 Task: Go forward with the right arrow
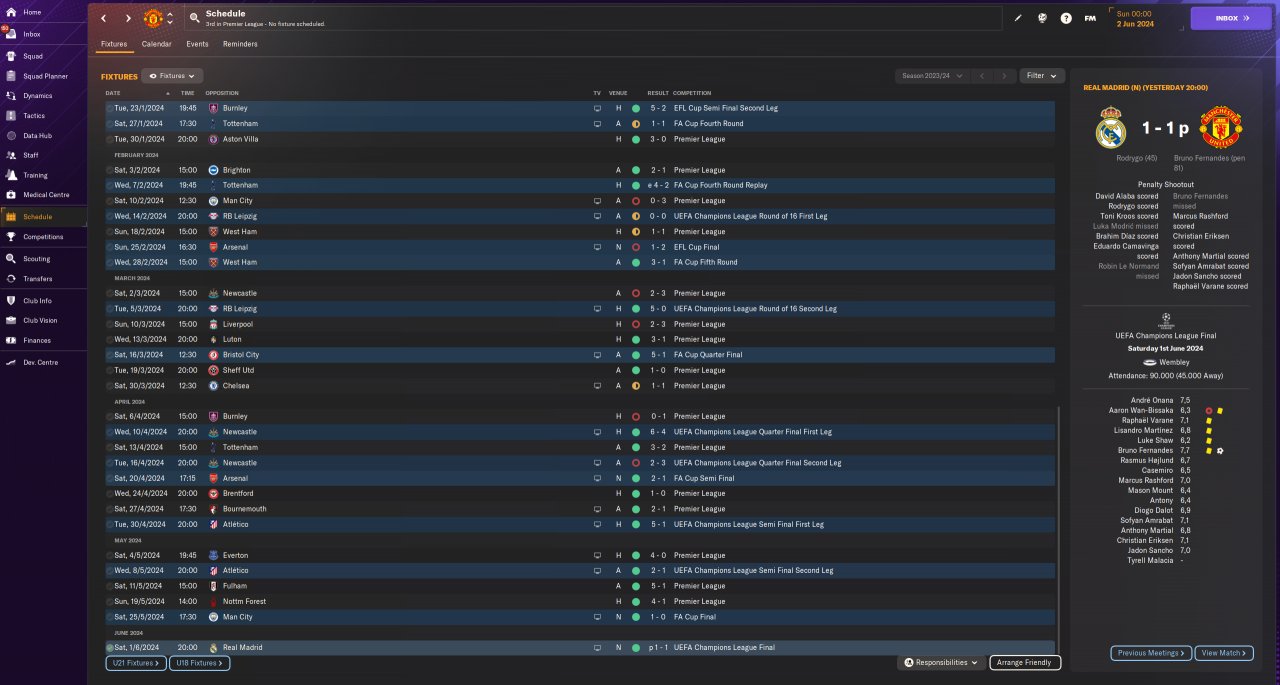128,18
